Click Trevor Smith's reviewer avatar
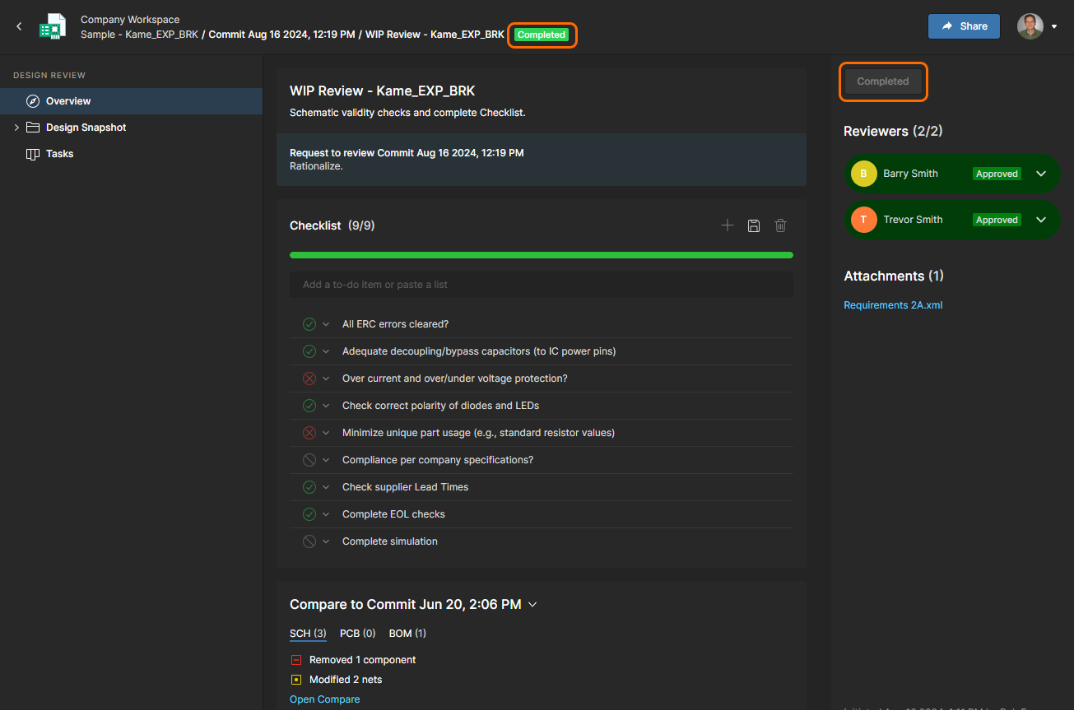The width and height of the screenshot is (1075, 710). pos(864,220)
